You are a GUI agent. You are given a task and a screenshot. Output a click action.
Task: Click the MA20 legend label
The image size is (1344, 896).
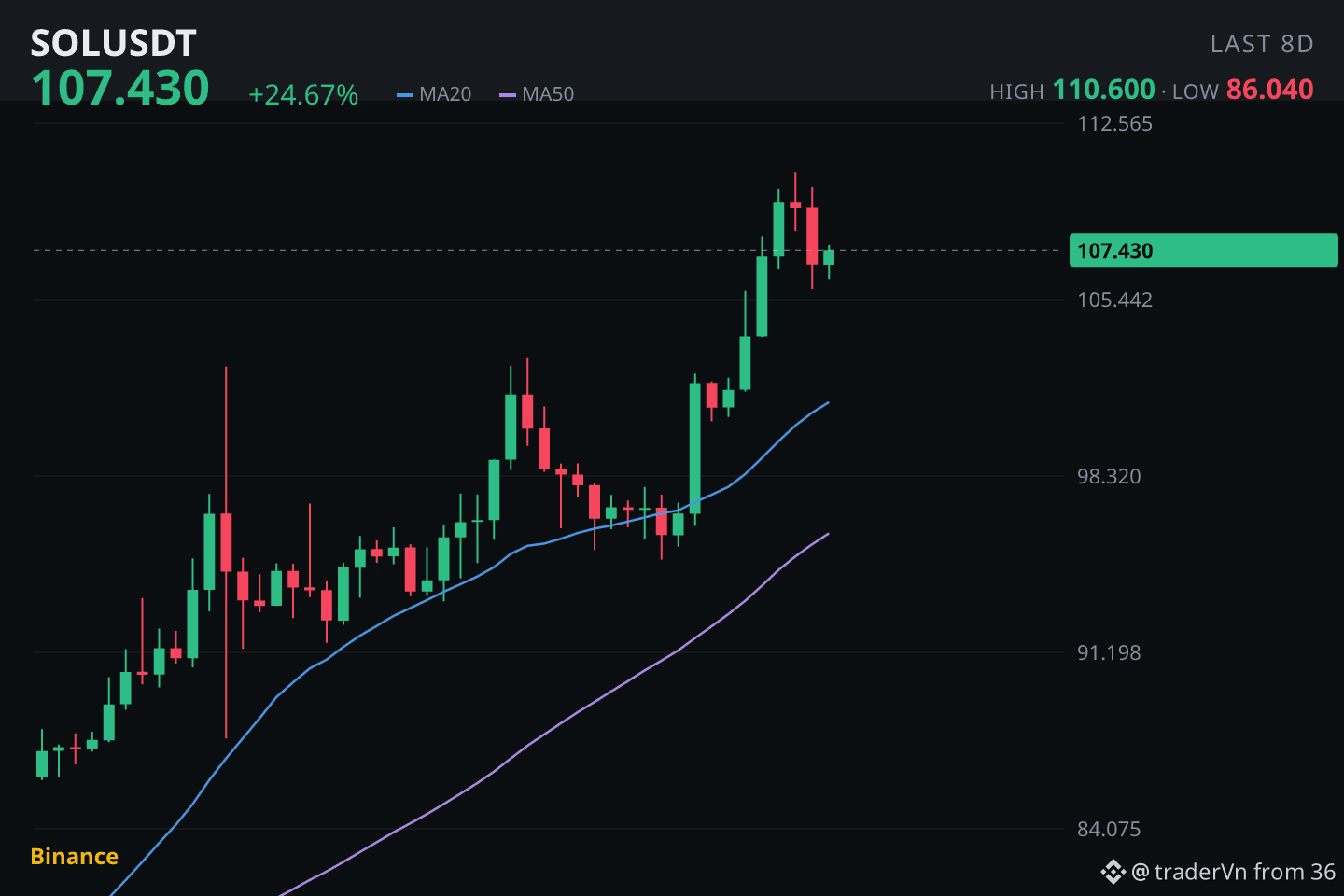[x=445, y=94]
